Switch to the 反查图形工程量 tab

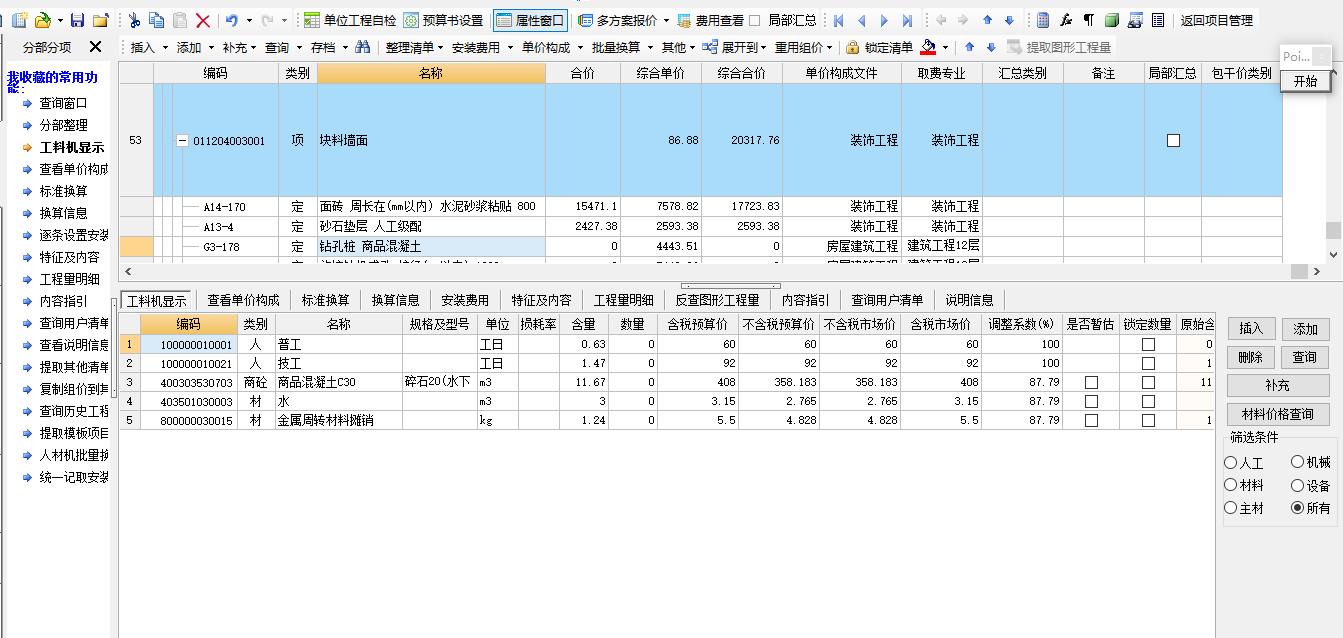coord(717,300)
